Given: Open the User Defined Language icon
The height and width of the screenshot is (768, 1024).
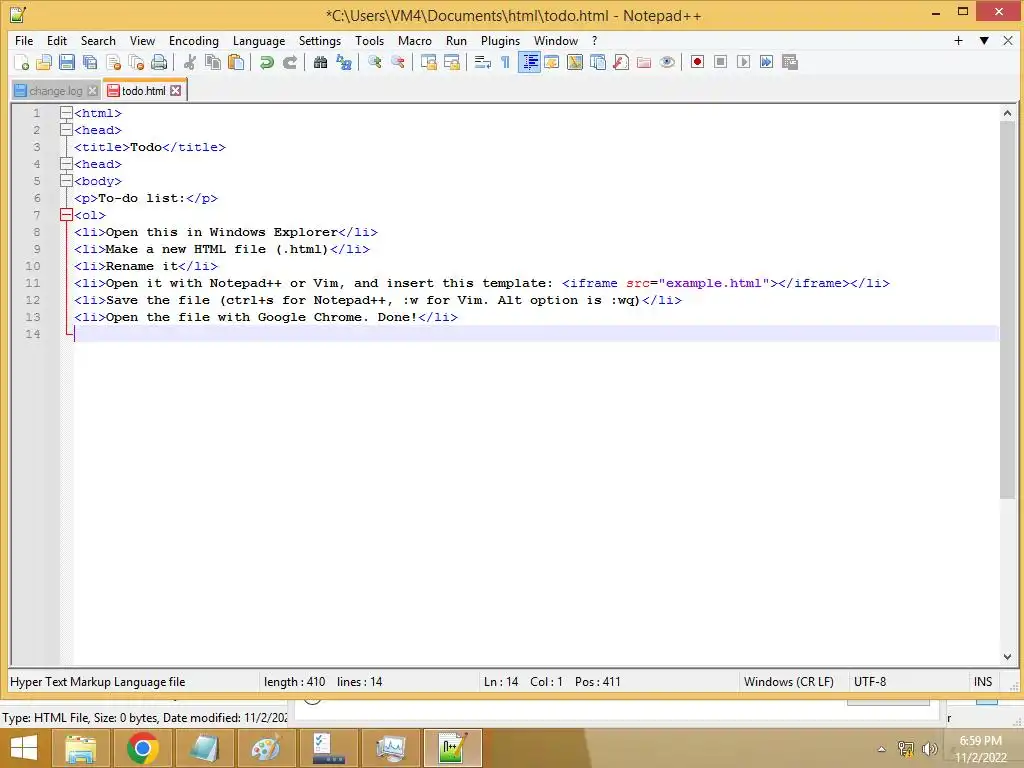Looking at the screenshot, I should [x=552, y=62].
